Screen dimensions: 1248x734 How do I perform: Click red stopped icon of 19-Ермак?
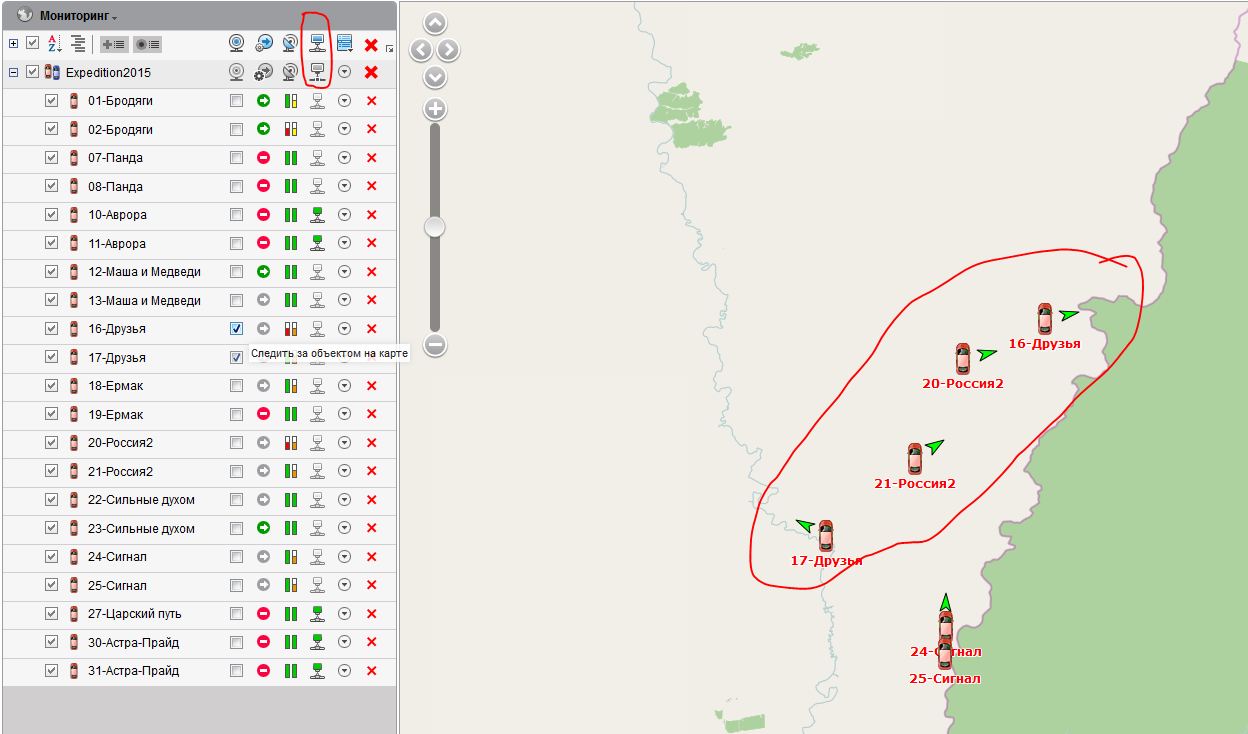click(x=264, y=414)
